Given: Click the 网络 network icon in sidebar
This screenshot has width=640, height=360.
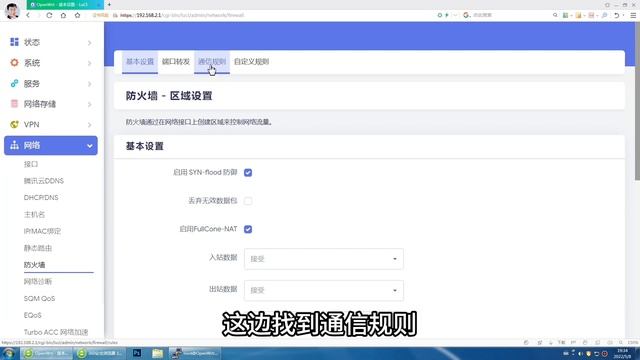Looking at the screenshot, I should pyautogui.click(x=14, y=145).
